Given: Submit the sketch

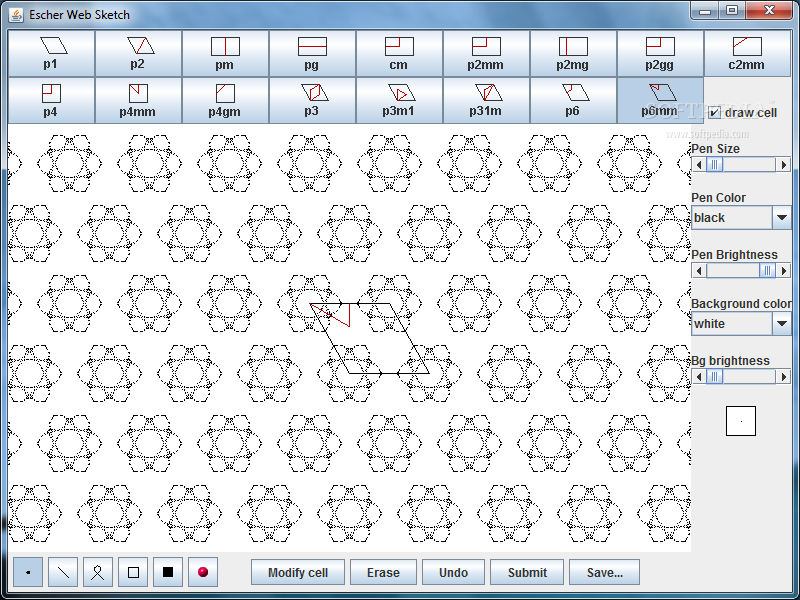Looking at the screenshot, I should (527, 572).
